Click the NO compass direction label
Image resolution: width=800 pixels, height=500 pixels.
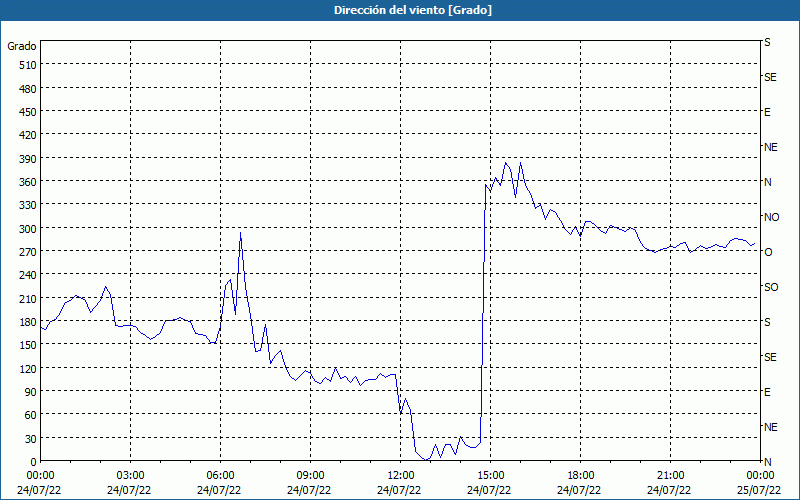tap(771, 217)
